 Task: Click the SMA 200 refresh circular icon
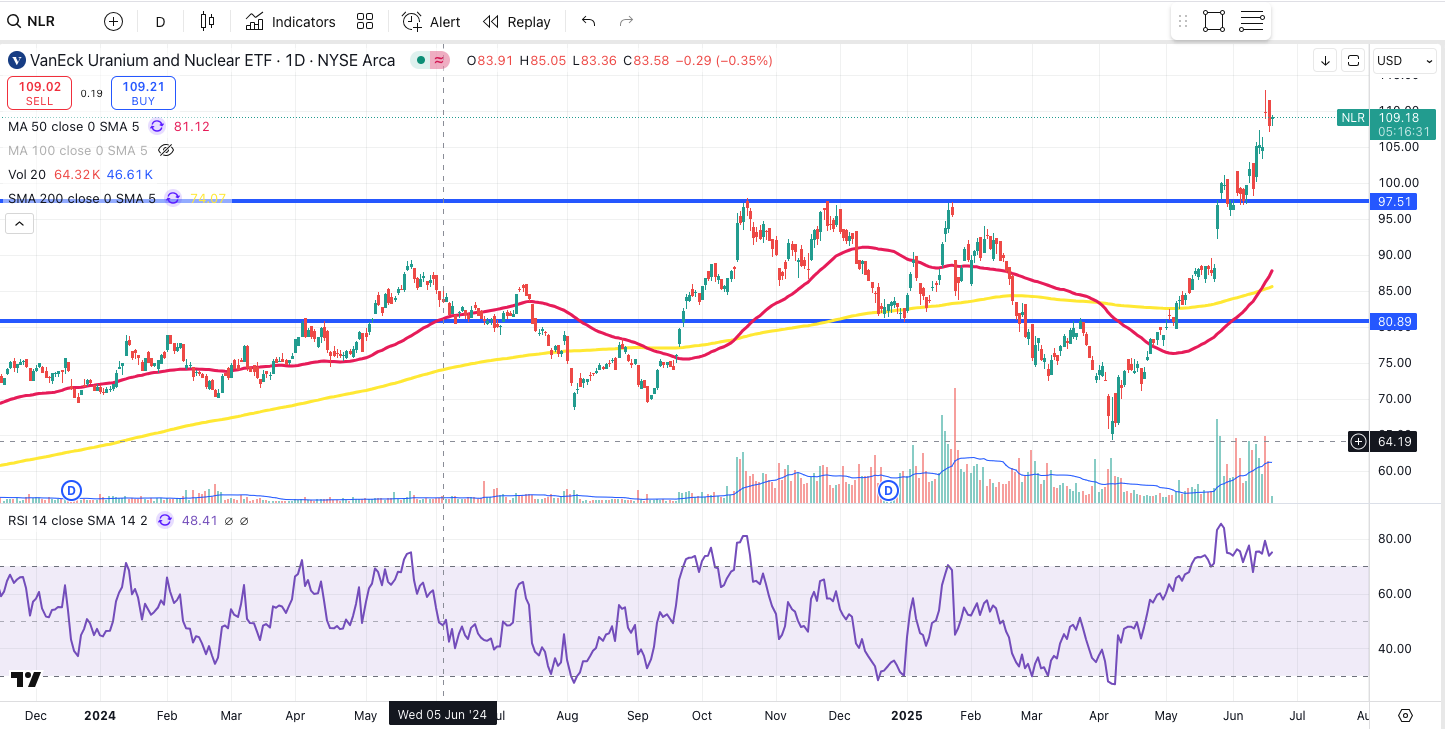(x=173, y=198)
